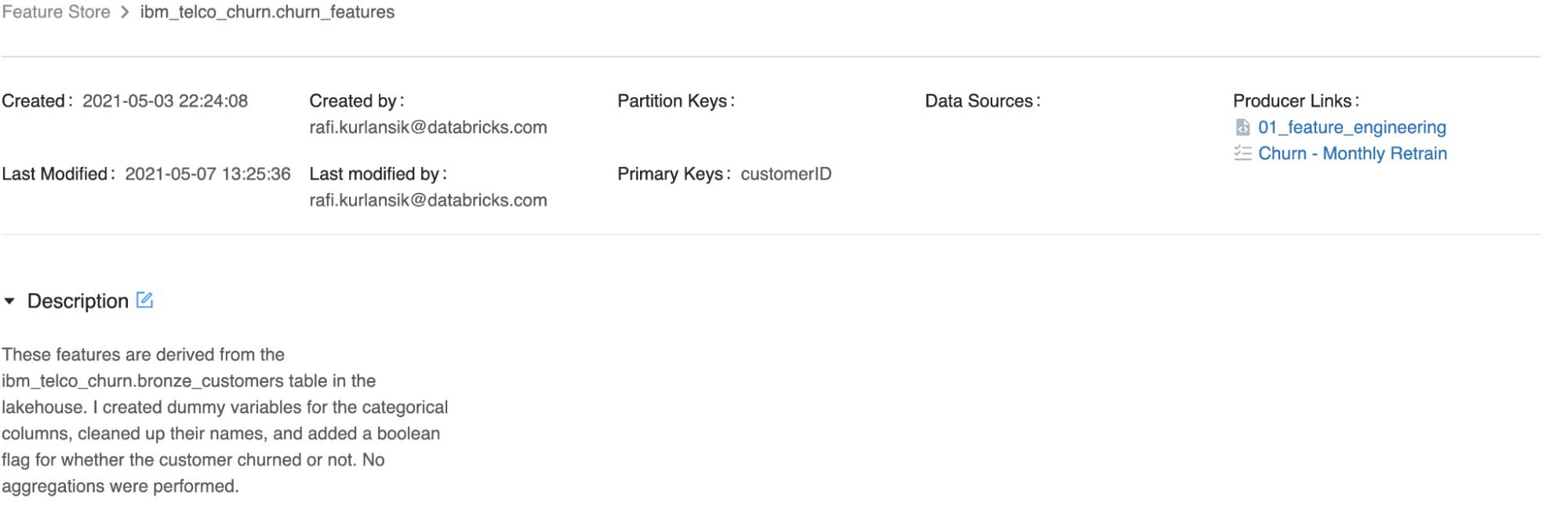The height and width of the screenshot is (509, 1568).
Task: Click the ibm_telco_churn.churn_features breadcrumb title
Action: tap(267, 13)
